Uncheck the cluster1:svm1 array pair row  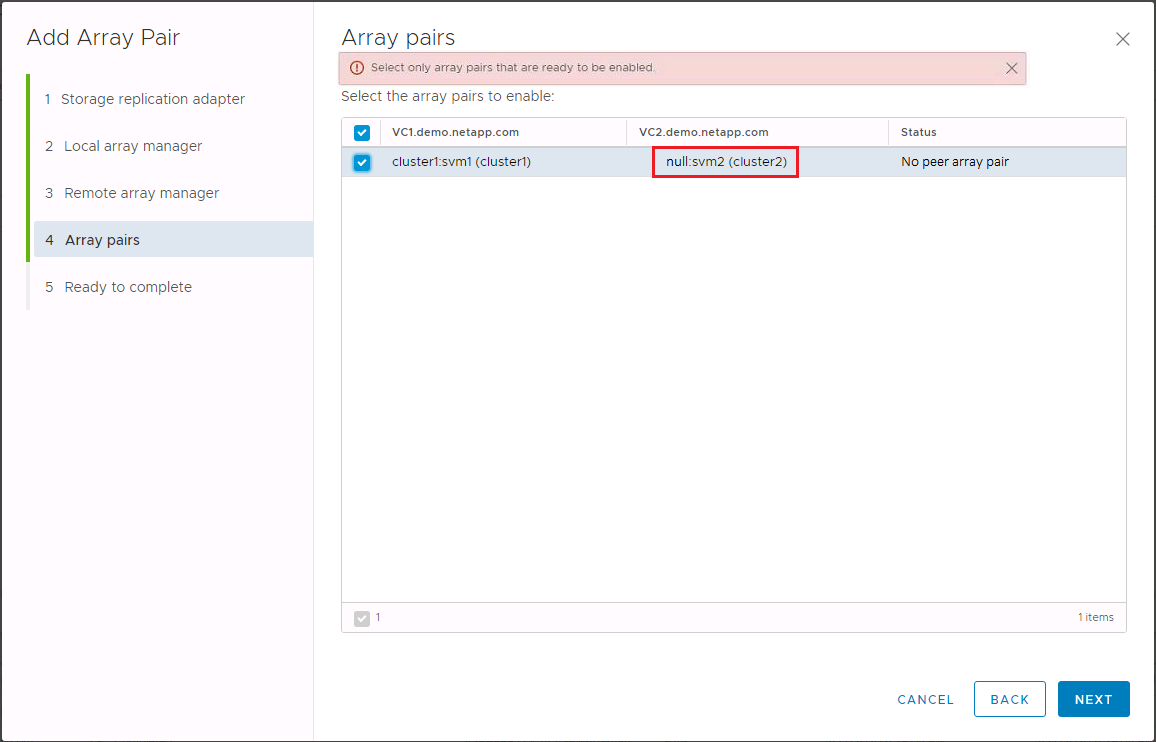tap(361, 161)
